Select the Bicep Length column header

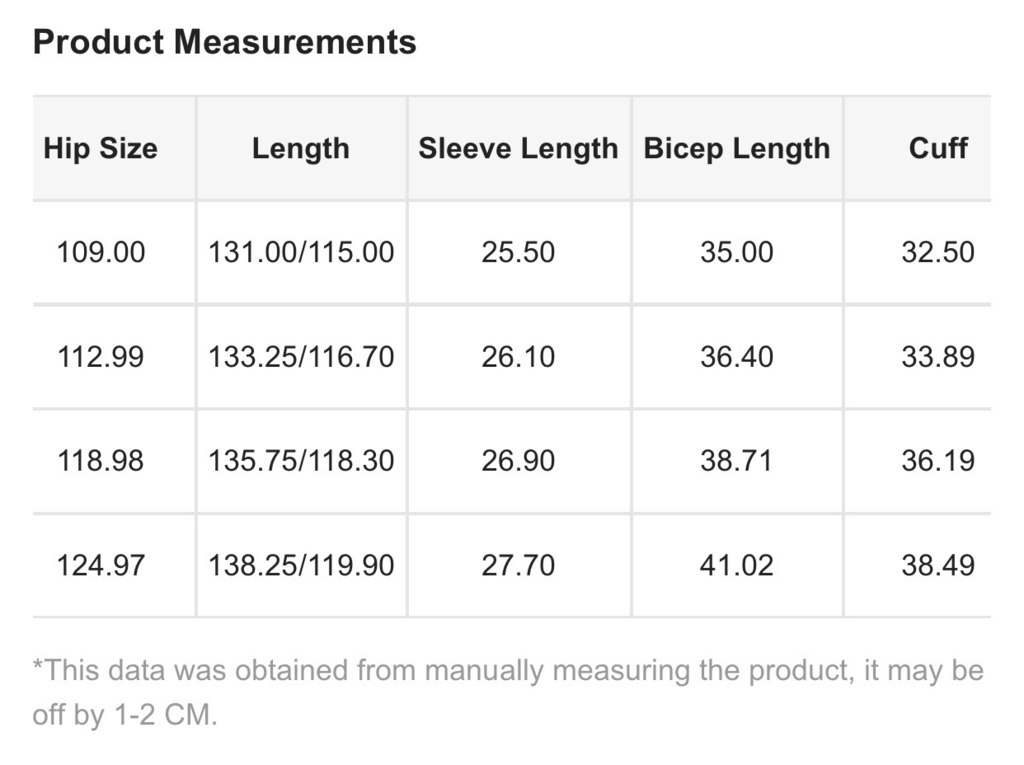737,148
